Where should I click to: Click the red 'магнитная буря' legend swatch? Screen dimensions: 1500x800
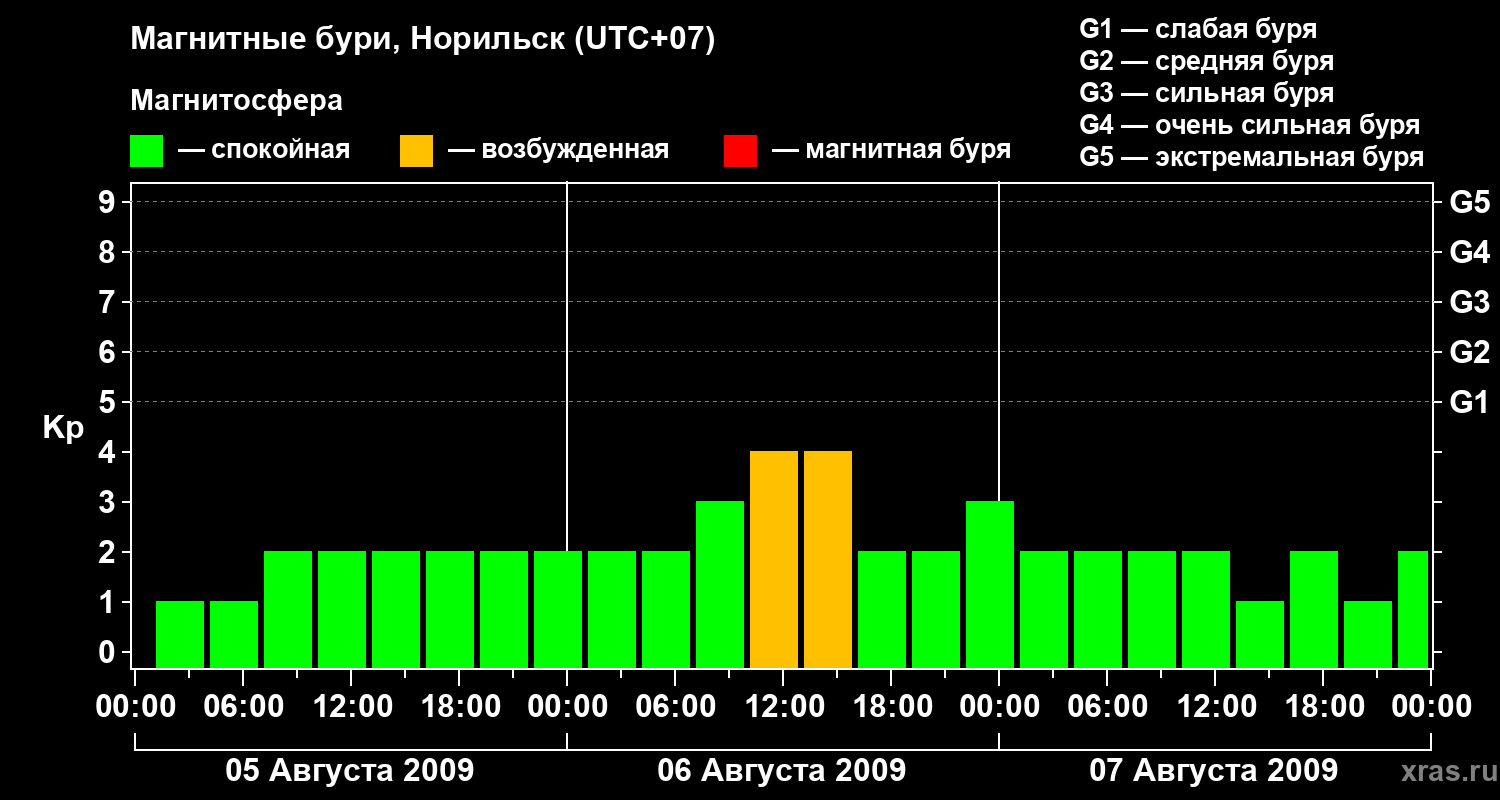pyautogui.click(x=740, y=151)
